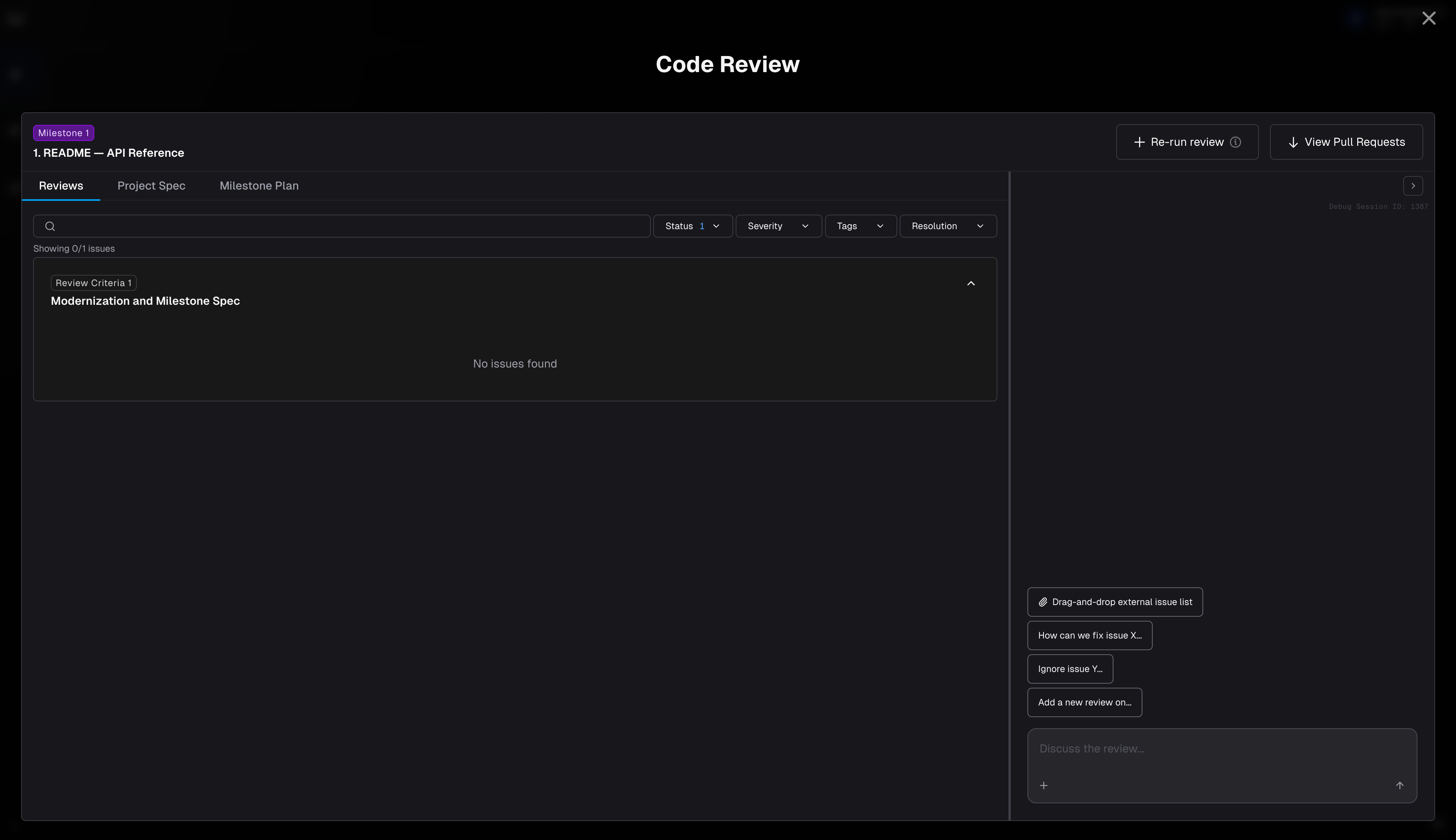
Task: Click the Re-run review button
Action: click(x=1187, y=142)
